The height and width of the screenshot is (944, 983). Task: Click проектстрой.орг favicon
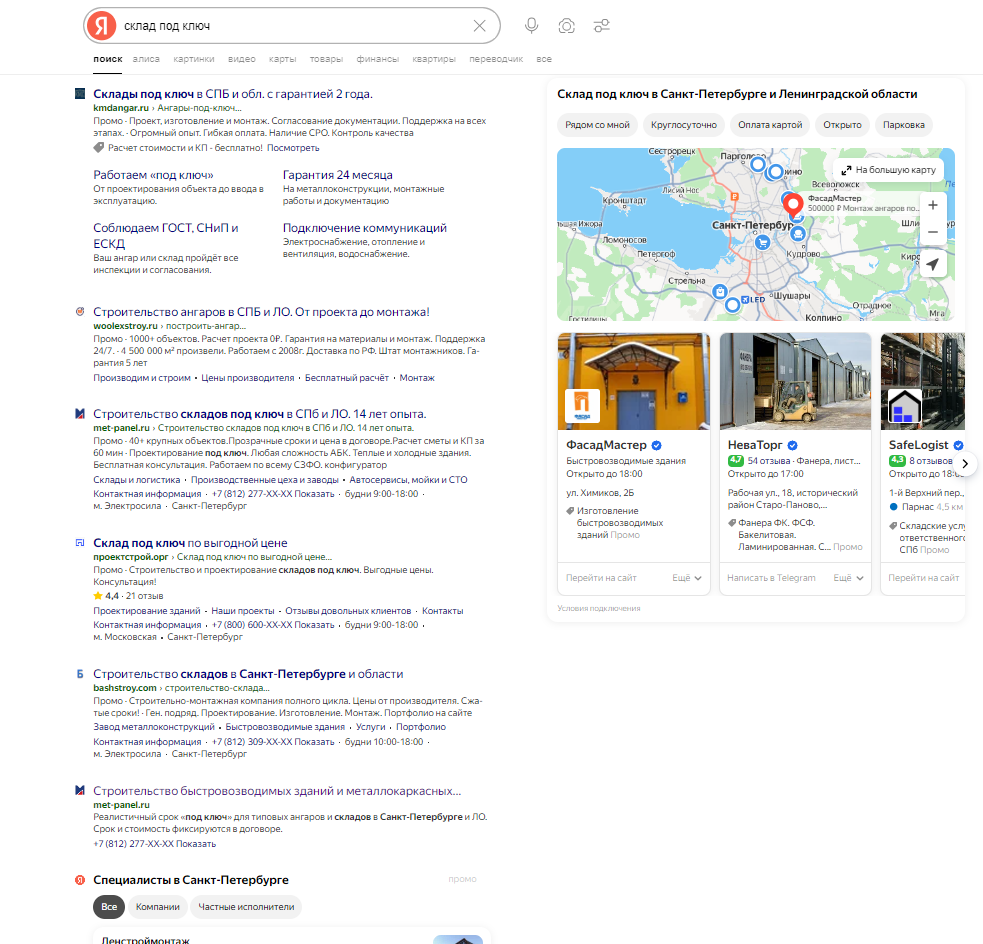tap(80, 543)
